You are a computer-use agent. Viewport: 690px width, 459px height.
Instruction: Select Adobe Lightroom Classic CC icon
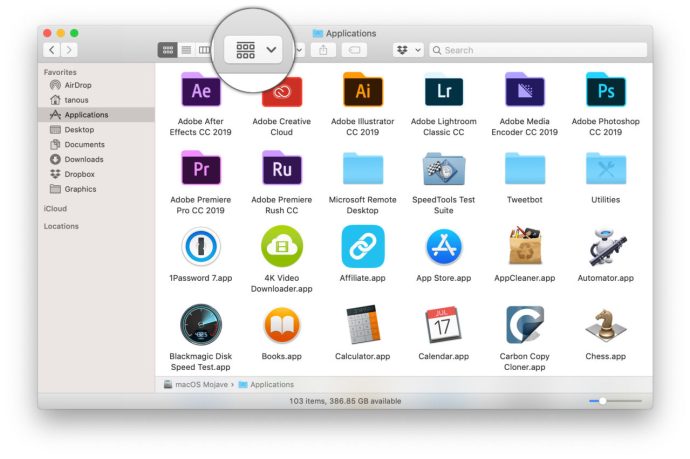click(444, 91)
